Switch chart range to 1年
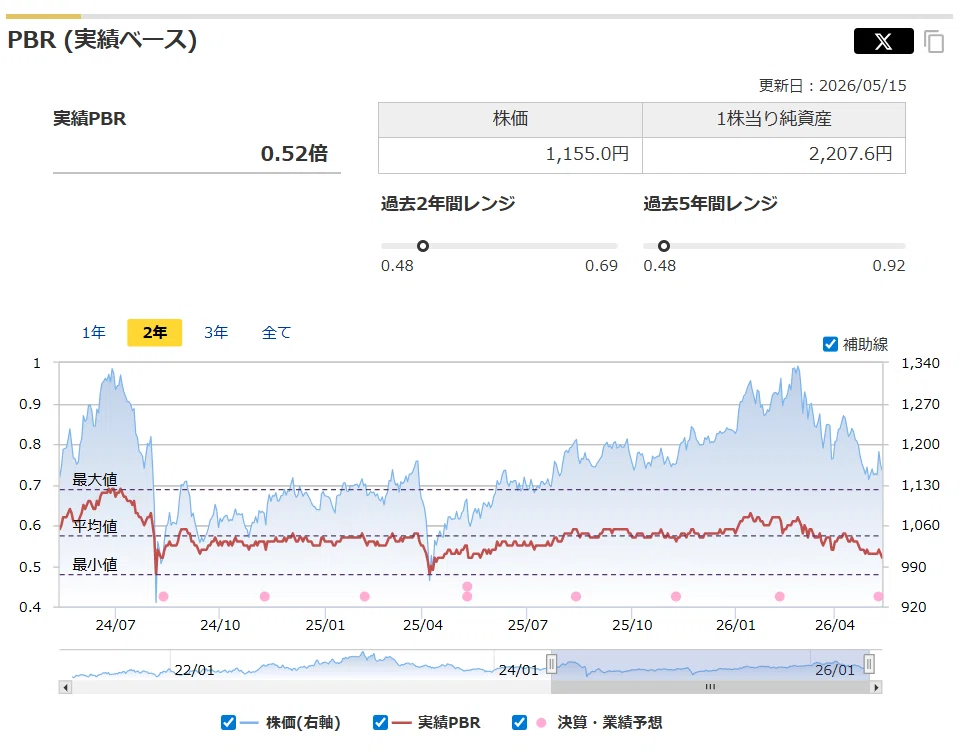The height and width of the screenshot is (752, 960). click(x=94, y=333)
